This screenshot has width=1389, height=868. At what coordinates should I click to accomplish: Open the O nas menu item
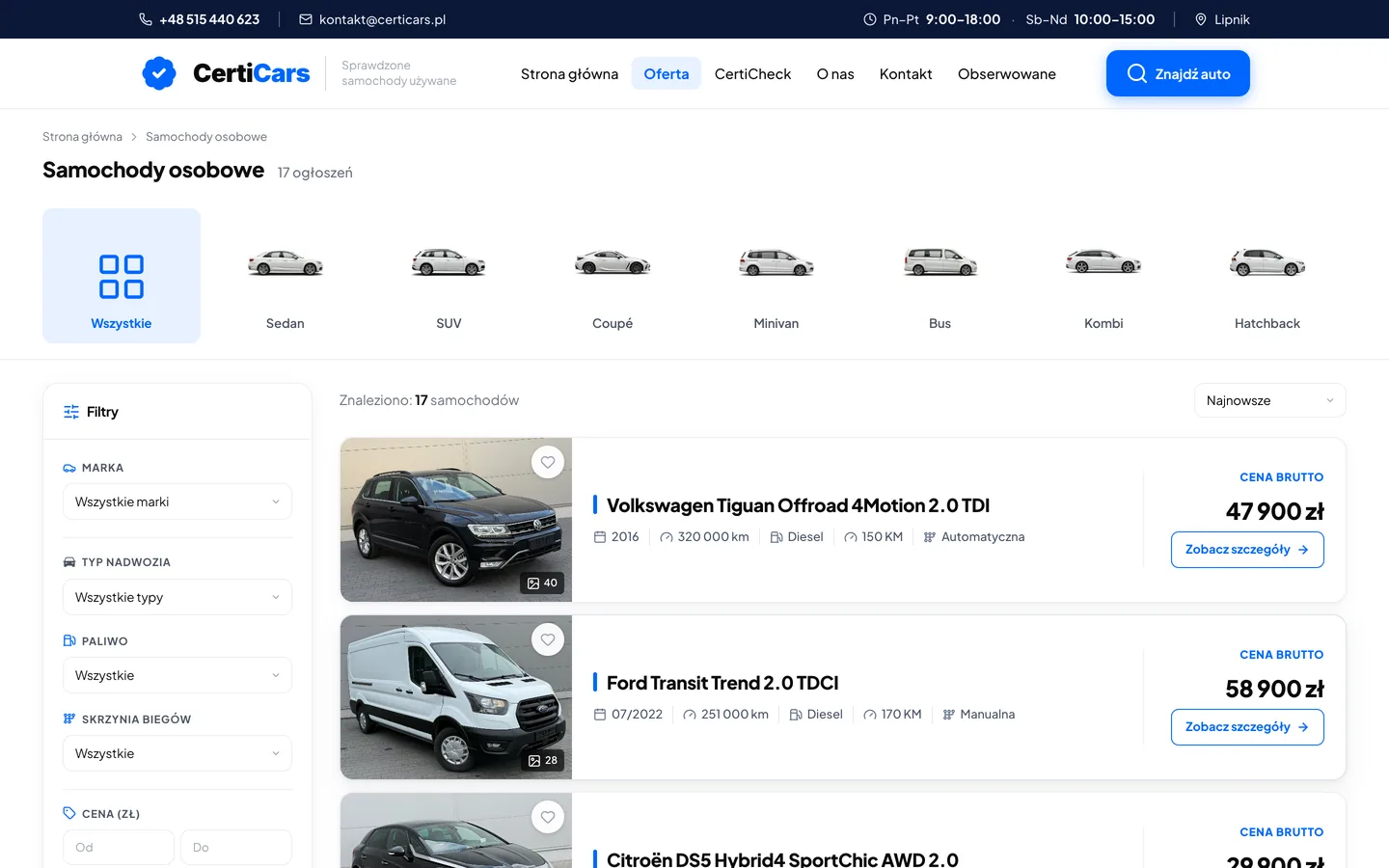[835, 73]
